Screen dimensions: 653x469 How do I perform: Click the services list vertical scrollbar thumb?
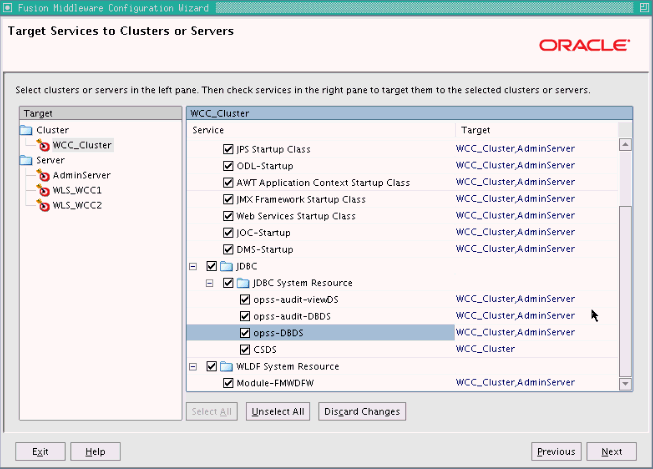click(625, 292)
